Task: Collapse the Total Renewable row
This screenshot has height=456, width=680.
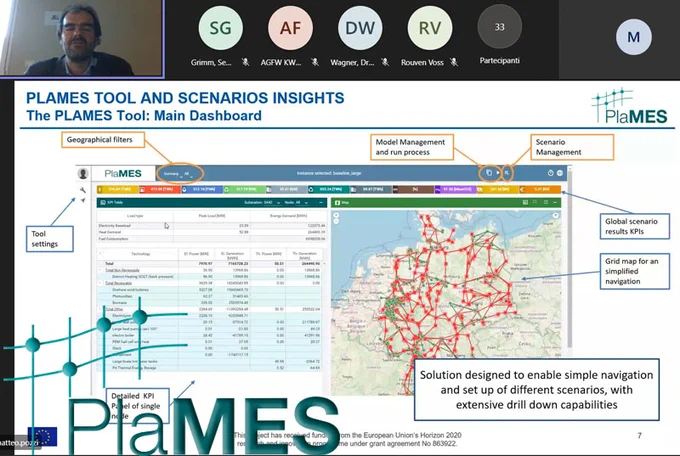Action: click(101, 283)
